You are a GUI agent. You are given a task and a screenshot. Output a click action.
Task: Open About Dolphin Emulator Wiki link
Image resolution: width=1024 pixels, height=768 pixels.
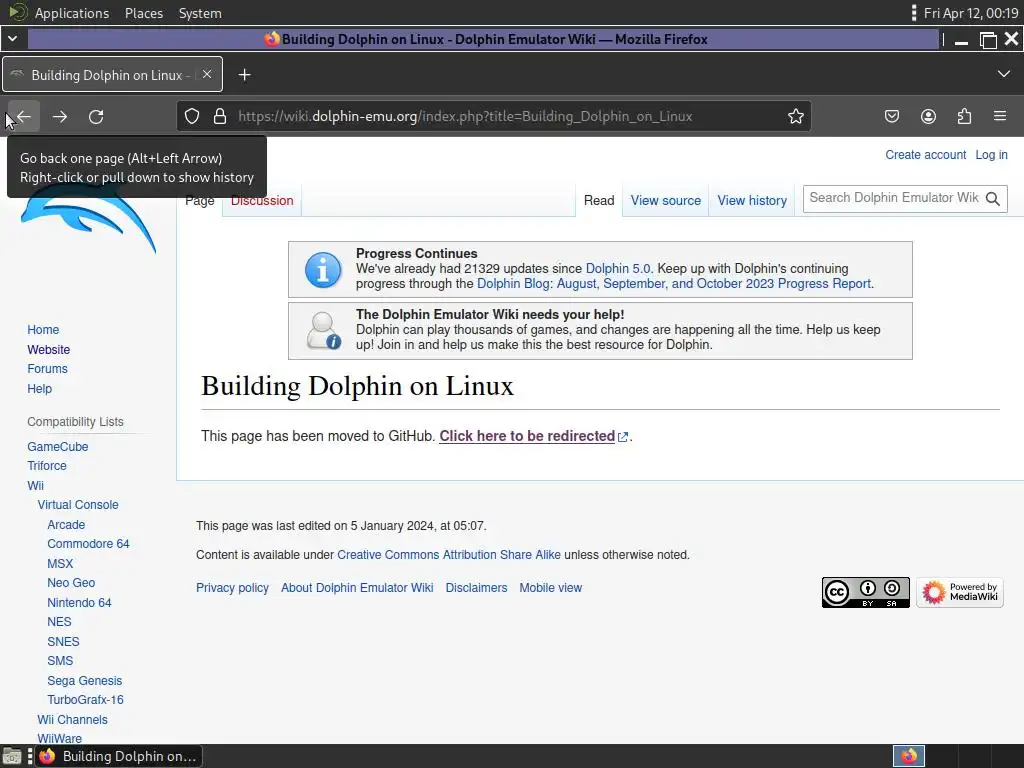pos(357,588)
